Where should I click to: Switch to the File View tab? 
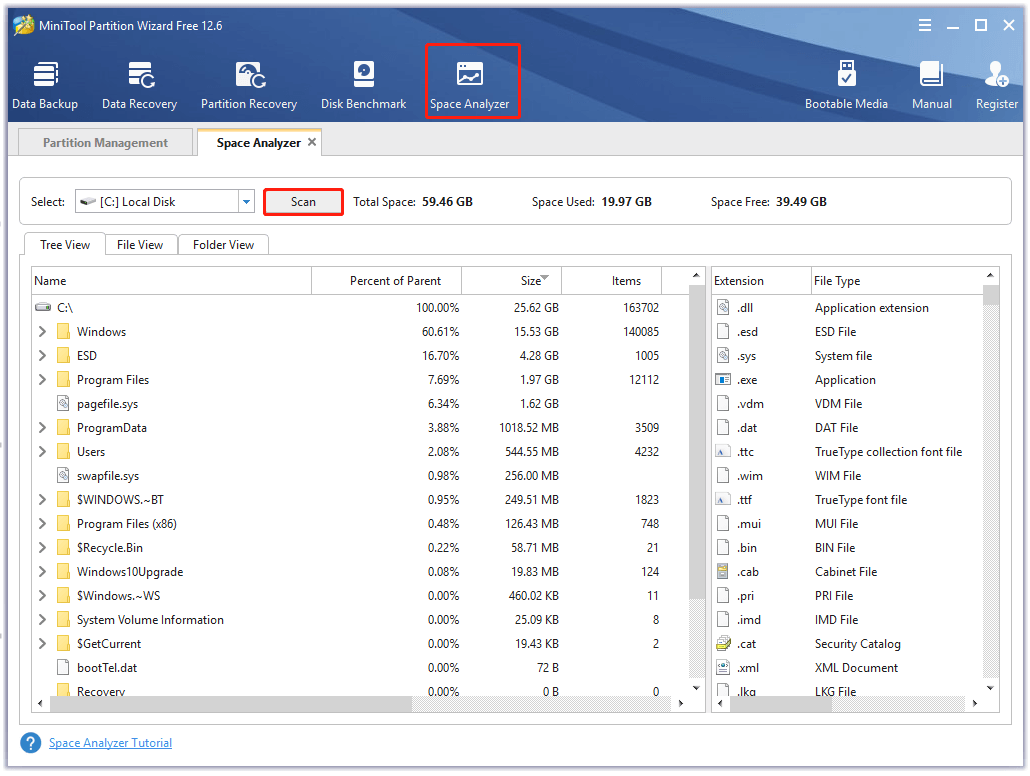140,245
